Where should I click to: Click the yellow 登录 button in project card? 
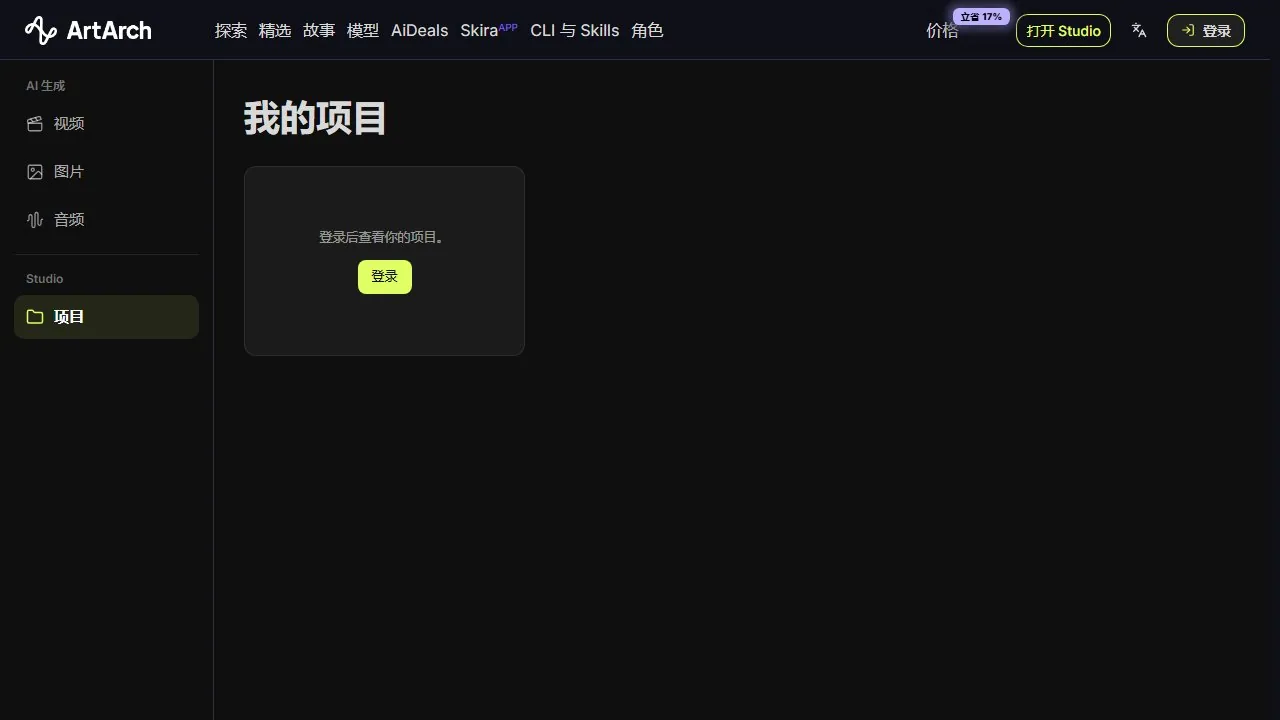point(385,277)
